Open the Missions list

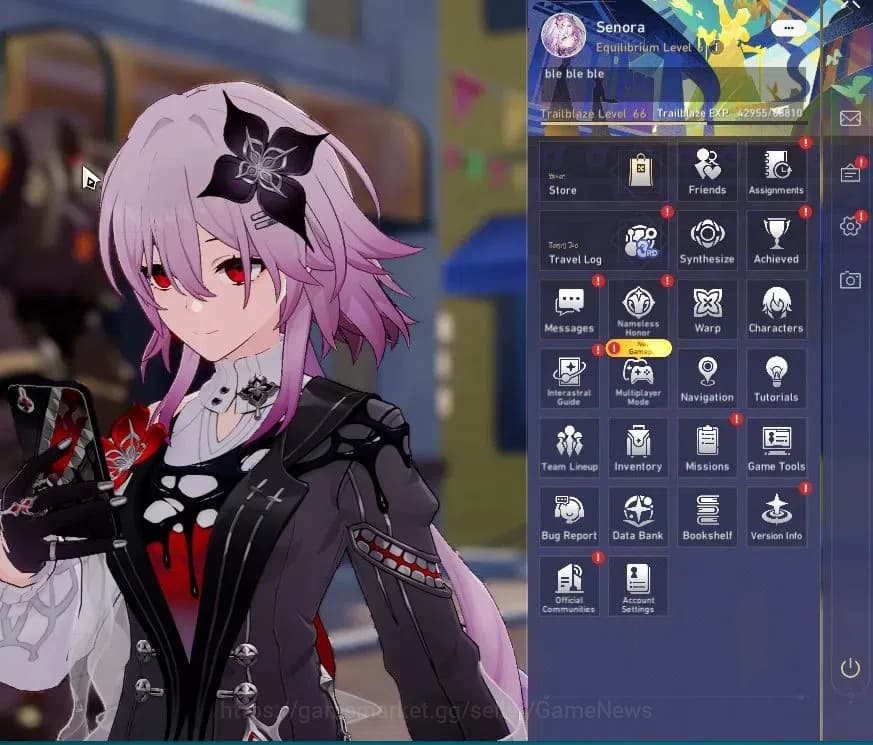point(707,448)
